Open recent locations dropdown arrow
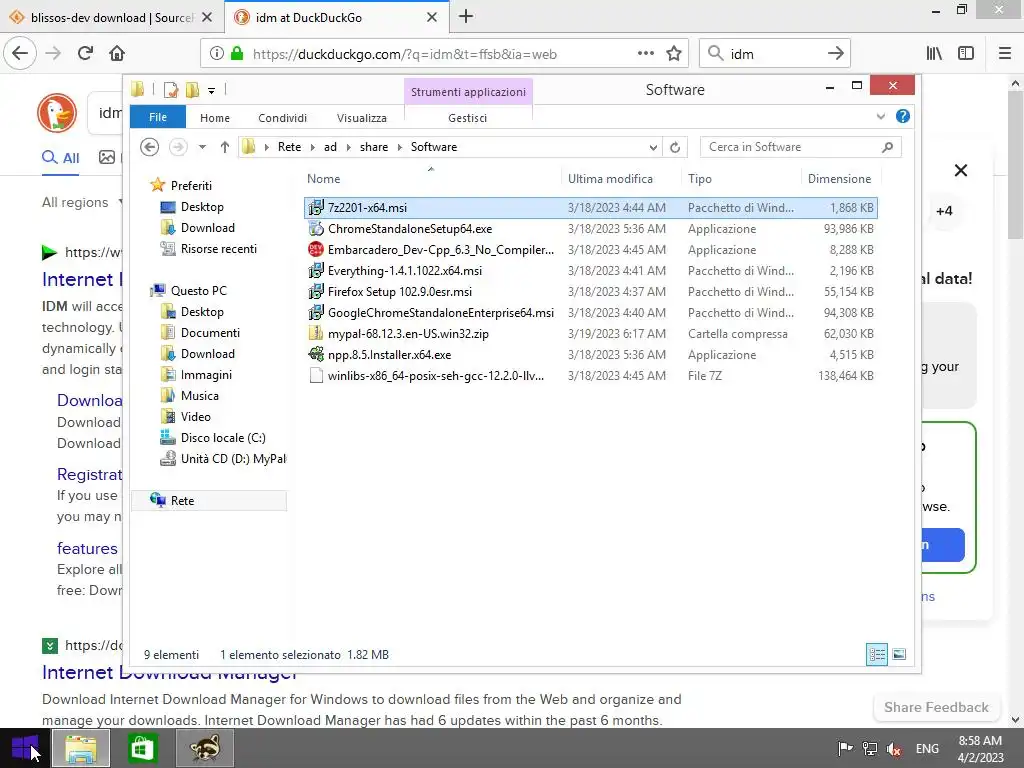 (x=202, y=147)
